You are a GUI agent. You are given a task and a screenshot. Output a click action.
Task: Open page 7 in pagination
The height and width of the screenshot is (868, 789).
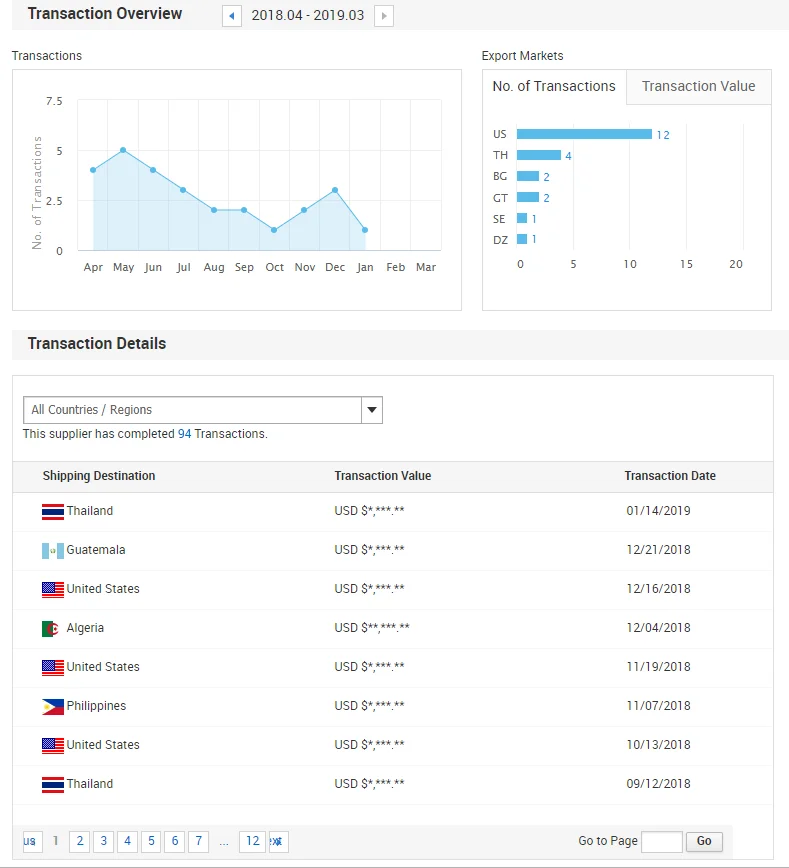[x=199, y=842]
